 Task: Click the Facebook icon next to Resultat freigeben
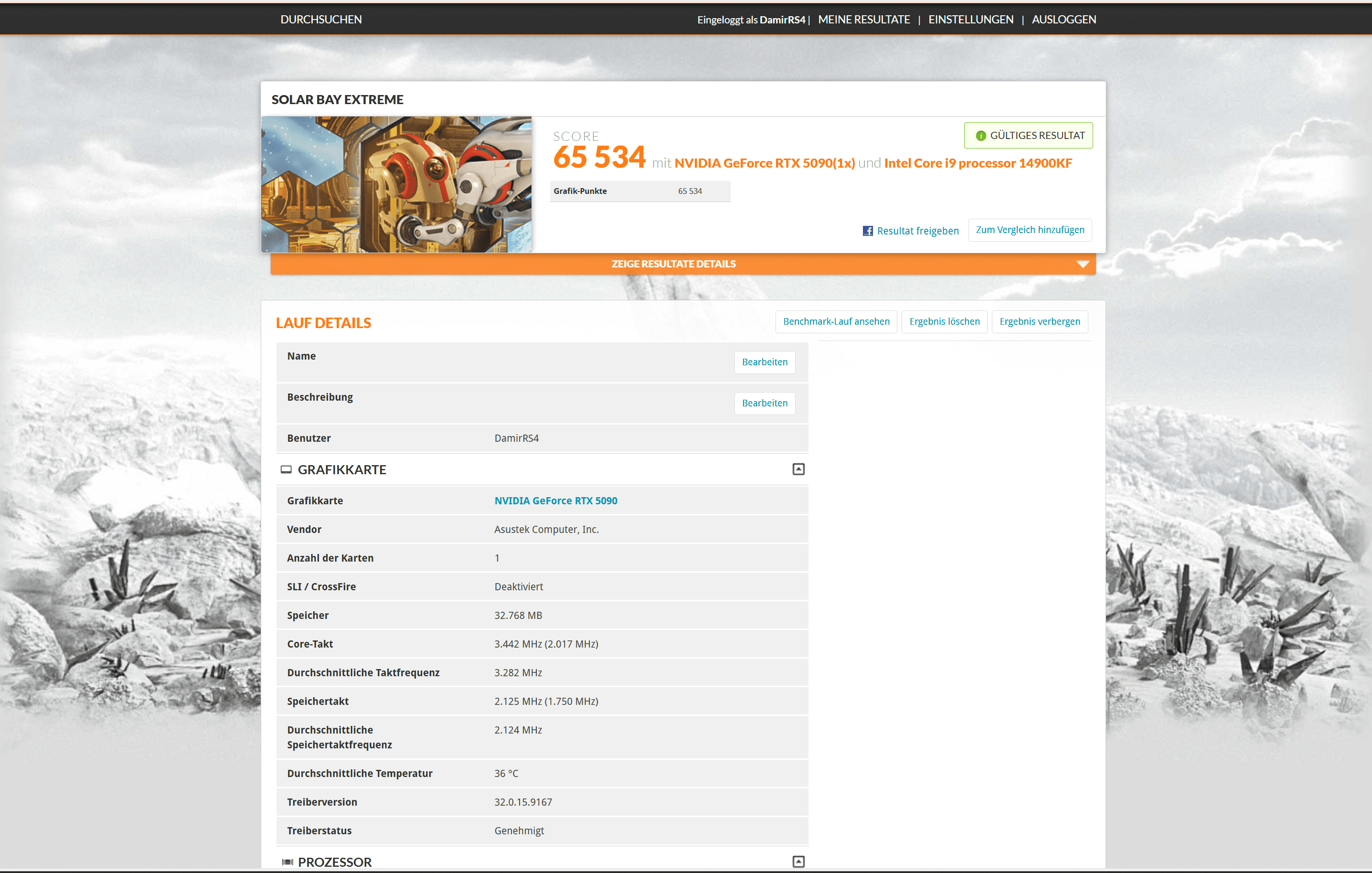(x=868, y=230)
